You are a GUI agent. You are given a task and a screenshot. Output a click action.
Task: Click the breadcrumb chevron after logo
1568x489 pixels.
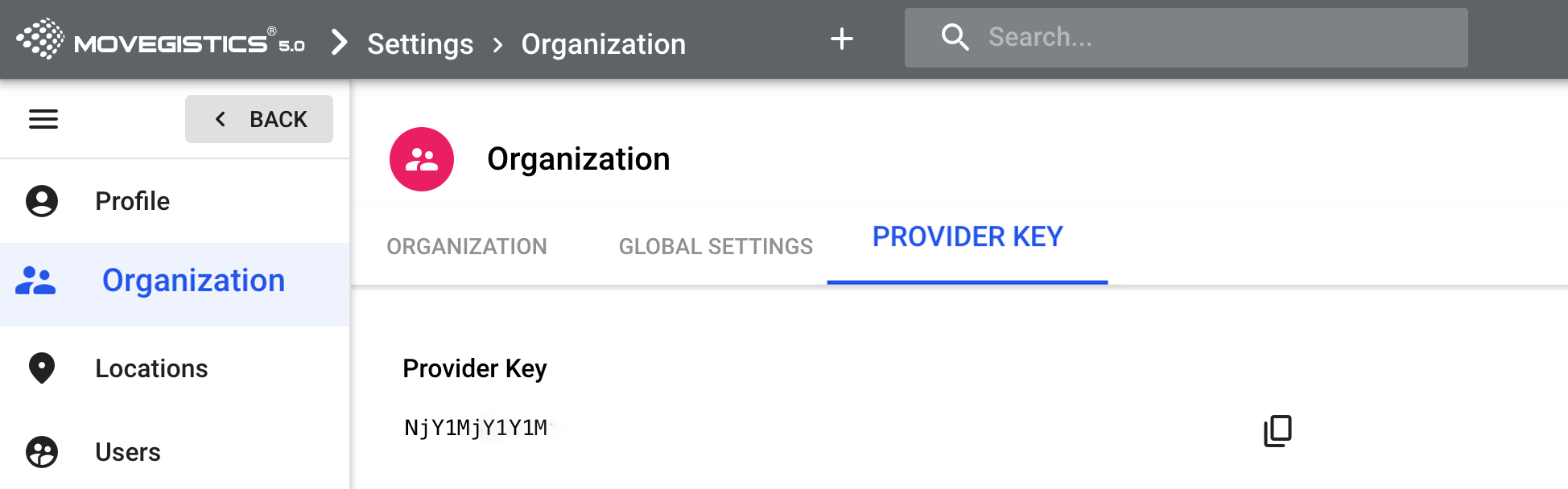point(340,42)
